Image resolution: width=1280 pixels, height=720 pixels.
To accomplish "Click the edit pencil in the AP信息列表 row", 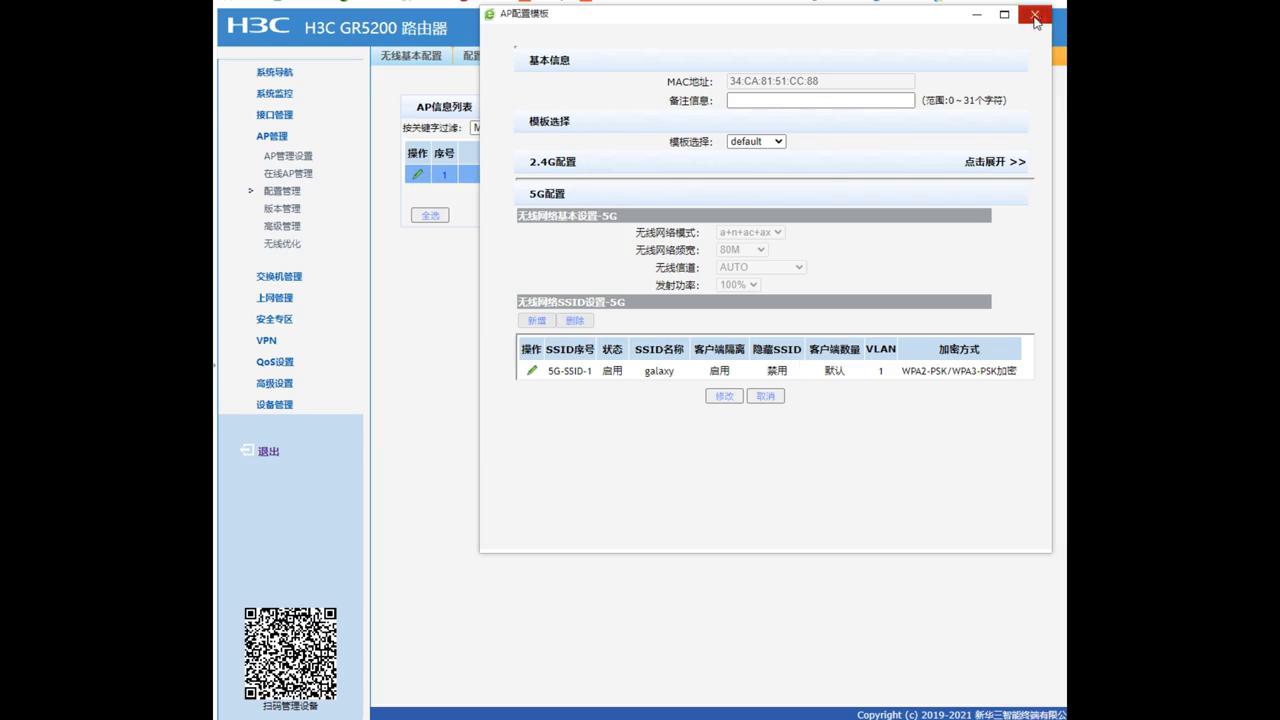I will (417, 174).
